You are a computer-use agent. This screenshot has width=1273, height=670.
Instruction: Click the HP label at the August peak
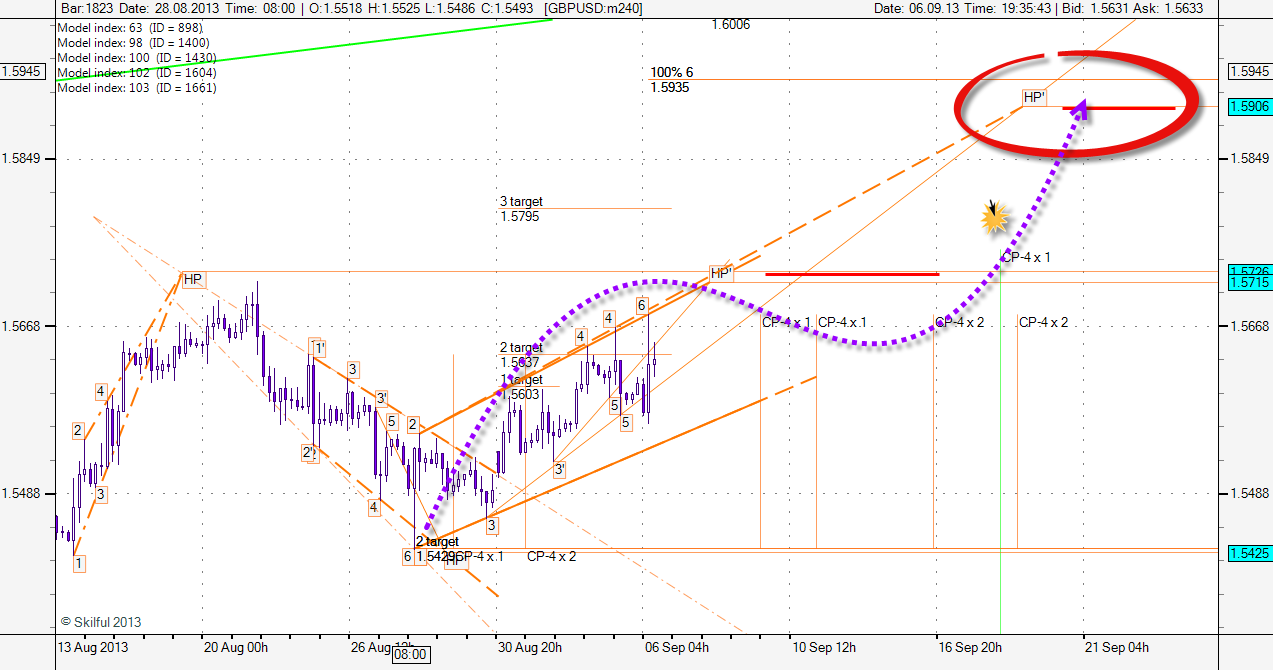[x=192, y=279]
